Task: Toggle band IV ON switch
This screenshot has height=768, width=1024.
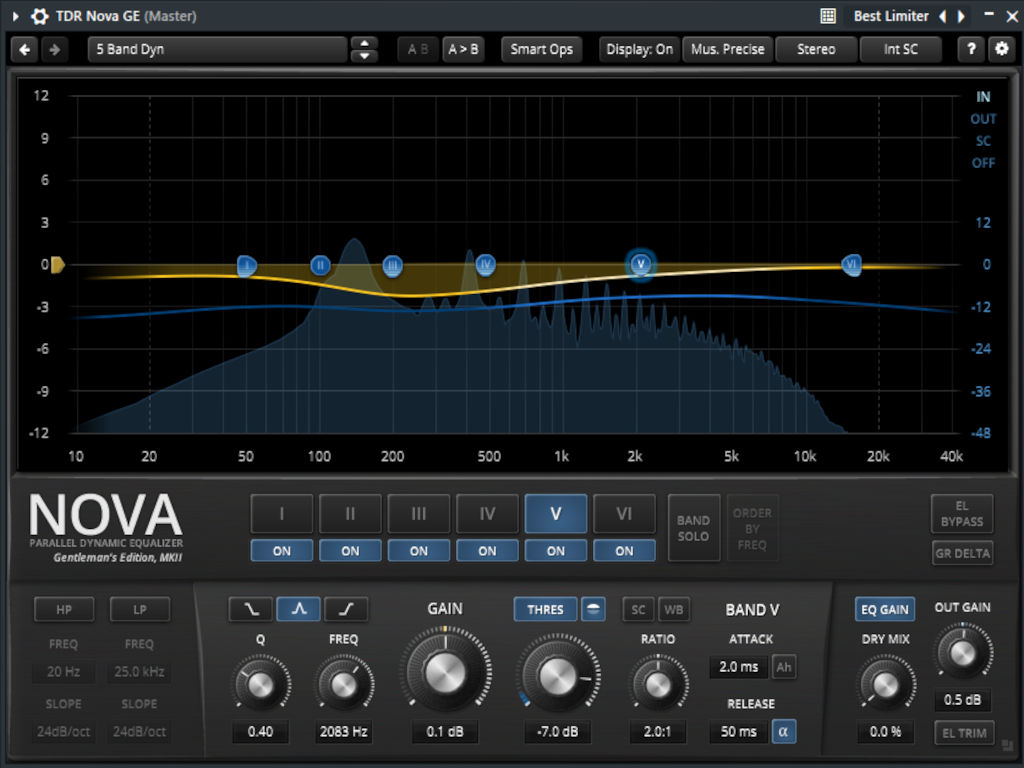Action: [487, 551]
